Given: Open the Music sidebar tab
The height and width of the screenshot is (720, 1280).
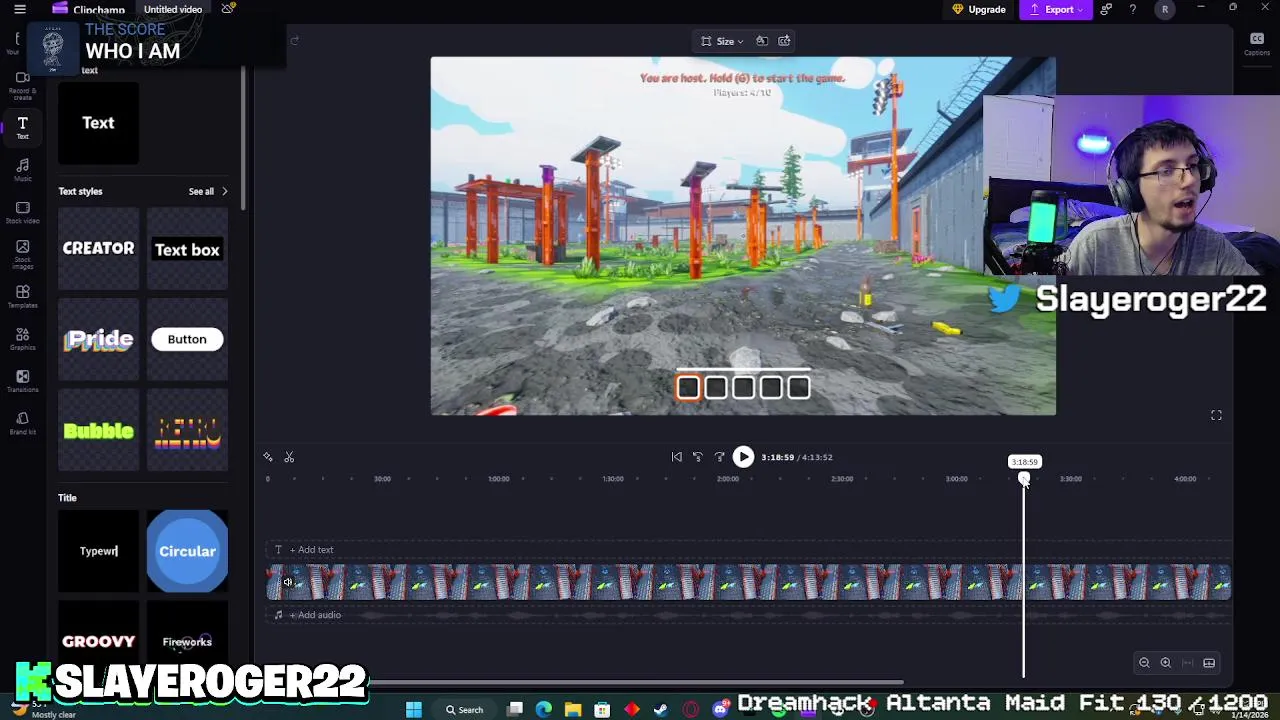Looking at the screenshot, I should [22, 169].
